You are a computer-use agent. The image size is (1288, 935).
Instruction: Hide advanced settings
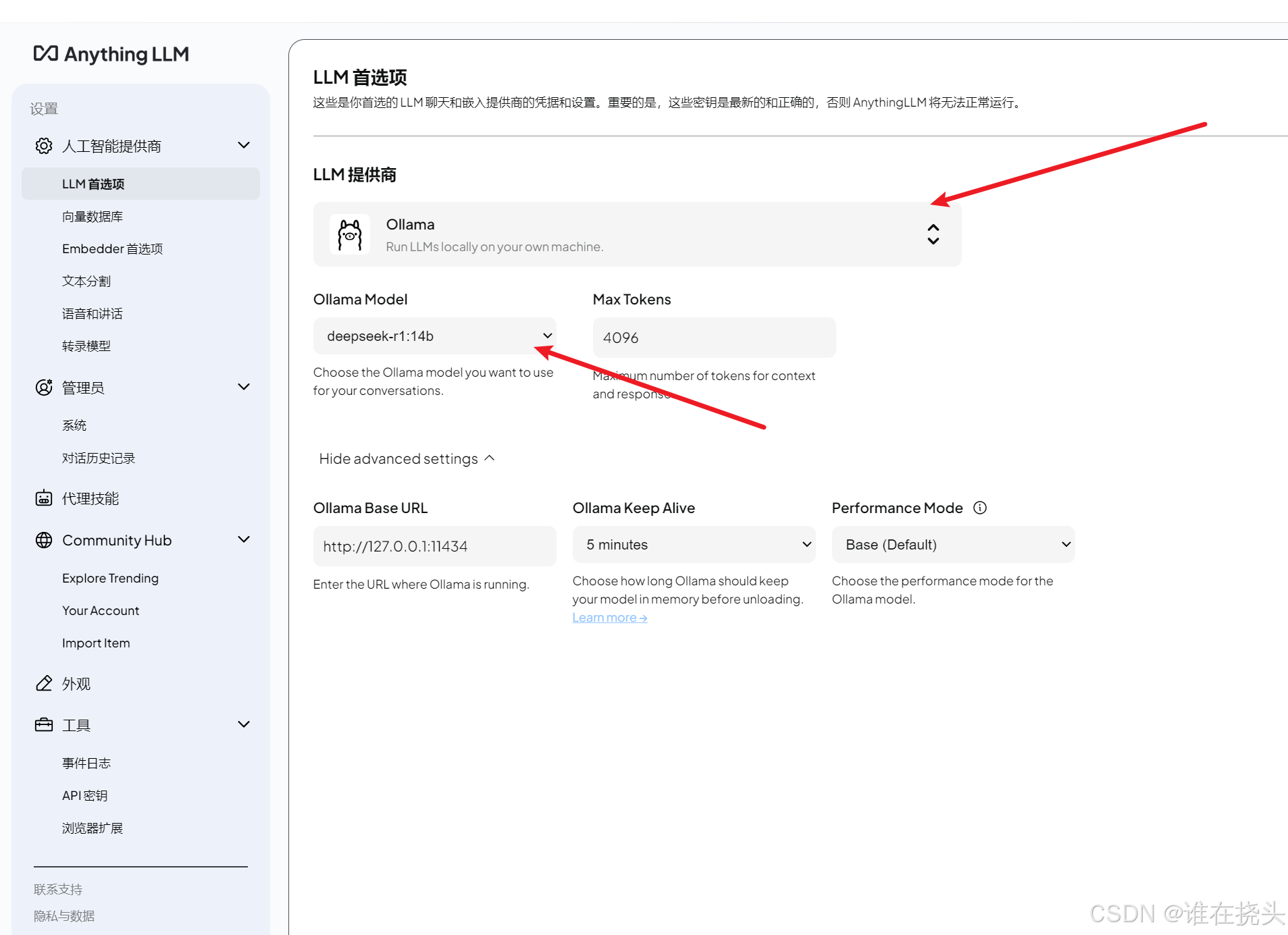[x=407, y=459]
